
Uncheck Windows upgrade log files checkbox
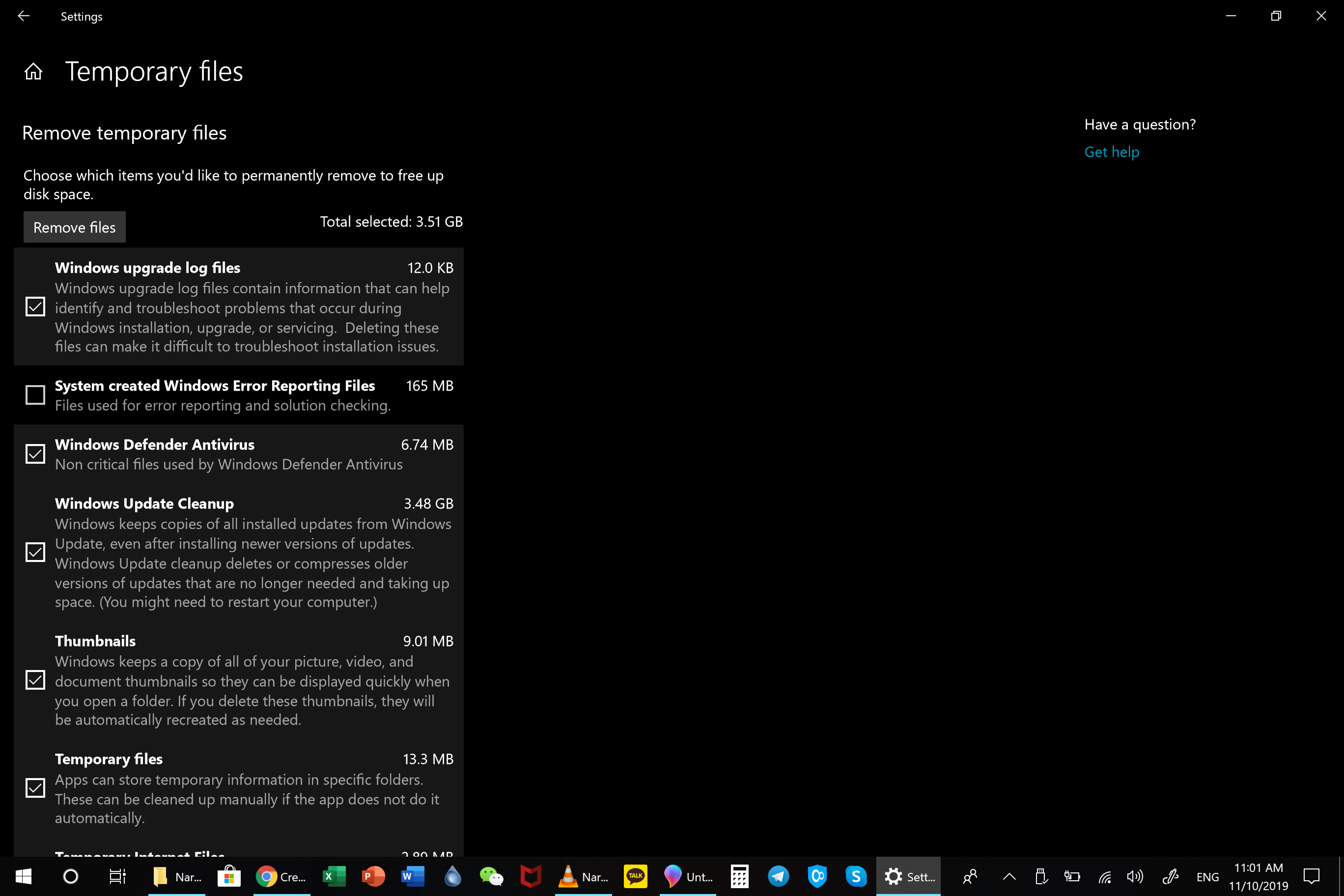[35, 307]
